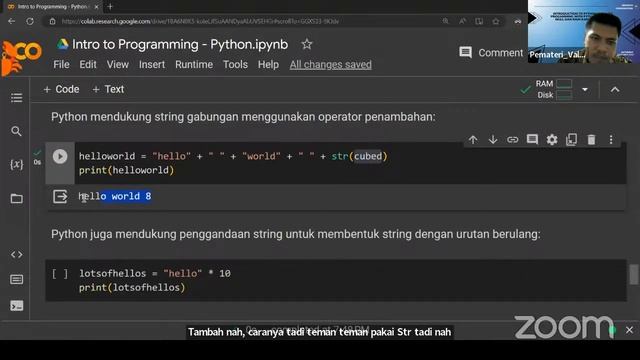Run the helloworld code cell
The image size is (640, 360).
click(x=60, y=156)
